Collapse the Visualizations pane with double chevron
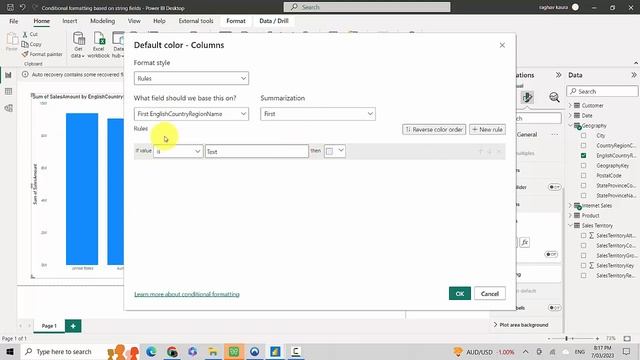 (558, 75)
